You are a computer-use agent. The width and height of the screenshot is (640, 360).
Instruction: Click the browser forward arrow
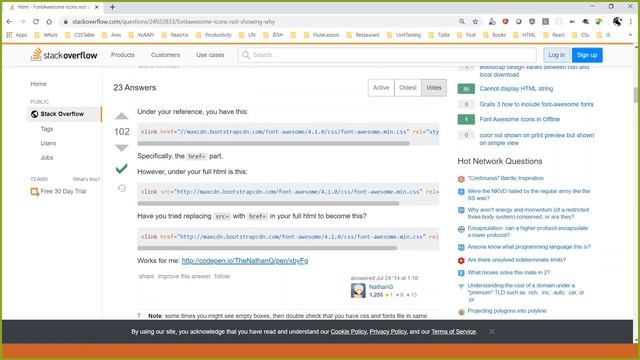tap(22, 22)
